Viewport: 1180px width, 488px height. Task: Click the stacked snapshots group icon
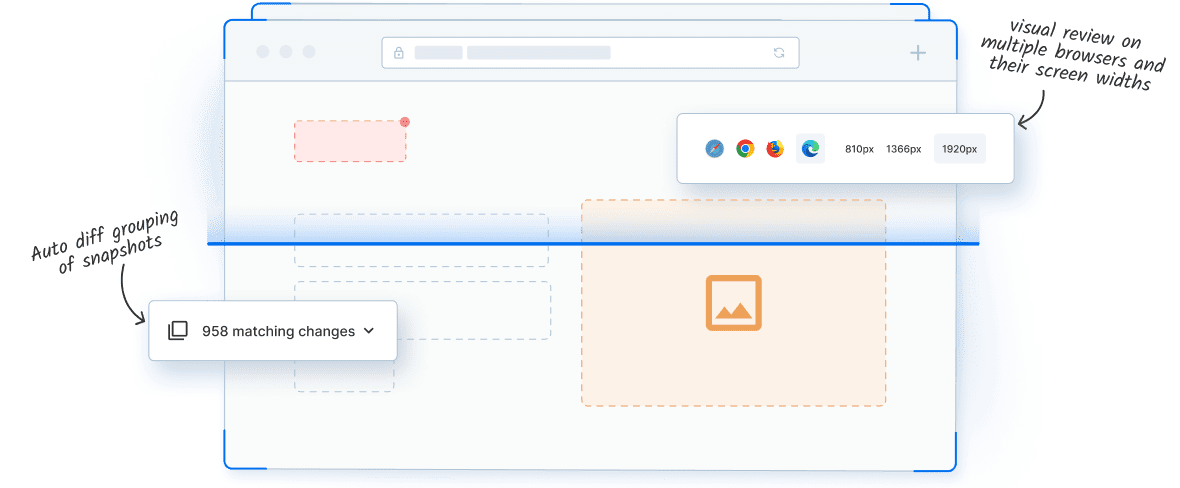coord(177,331)
